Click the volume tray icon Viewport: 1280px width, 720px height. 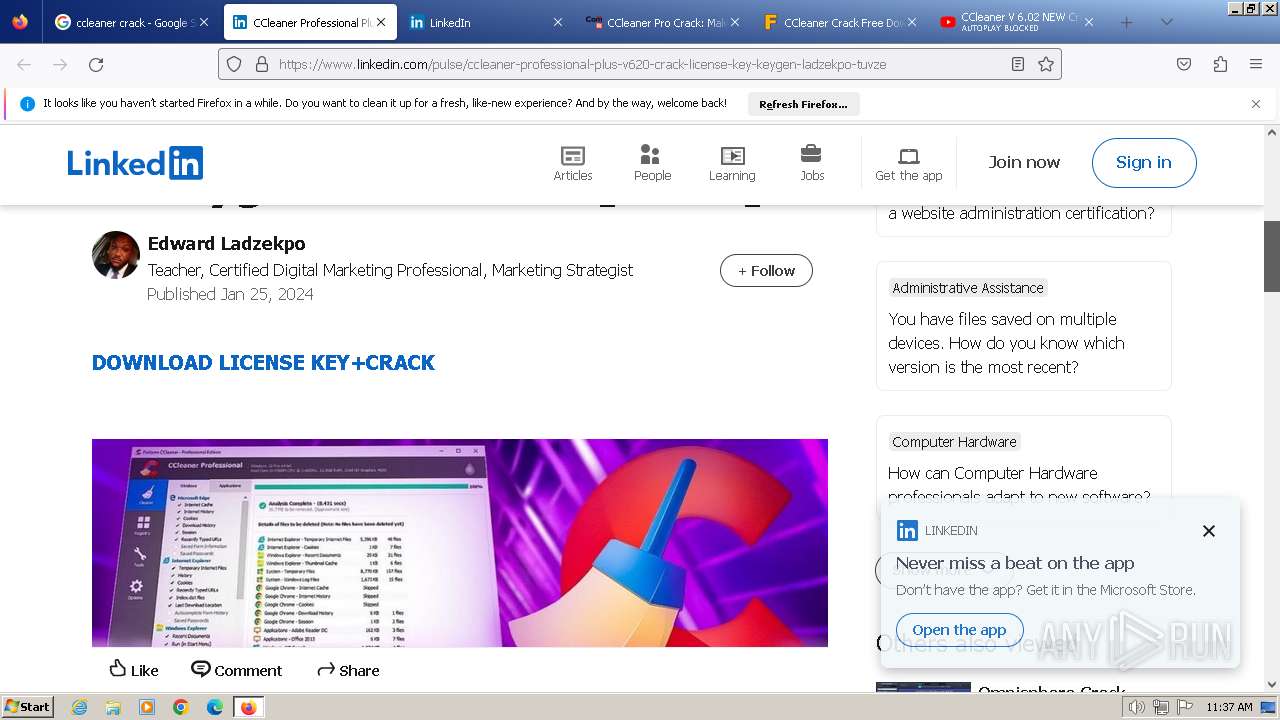click(x=1137, y=707)
